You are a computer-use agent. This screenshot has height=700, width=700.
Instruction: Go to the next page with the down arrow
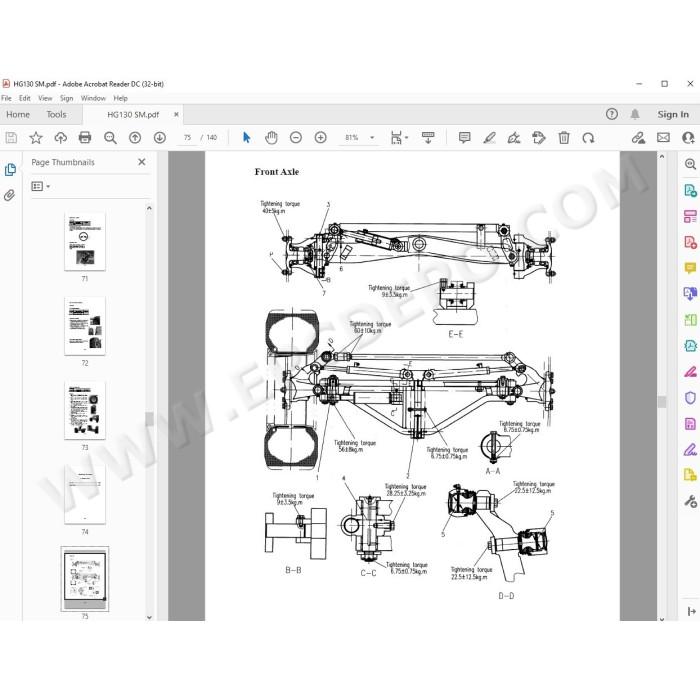point(159,138)
